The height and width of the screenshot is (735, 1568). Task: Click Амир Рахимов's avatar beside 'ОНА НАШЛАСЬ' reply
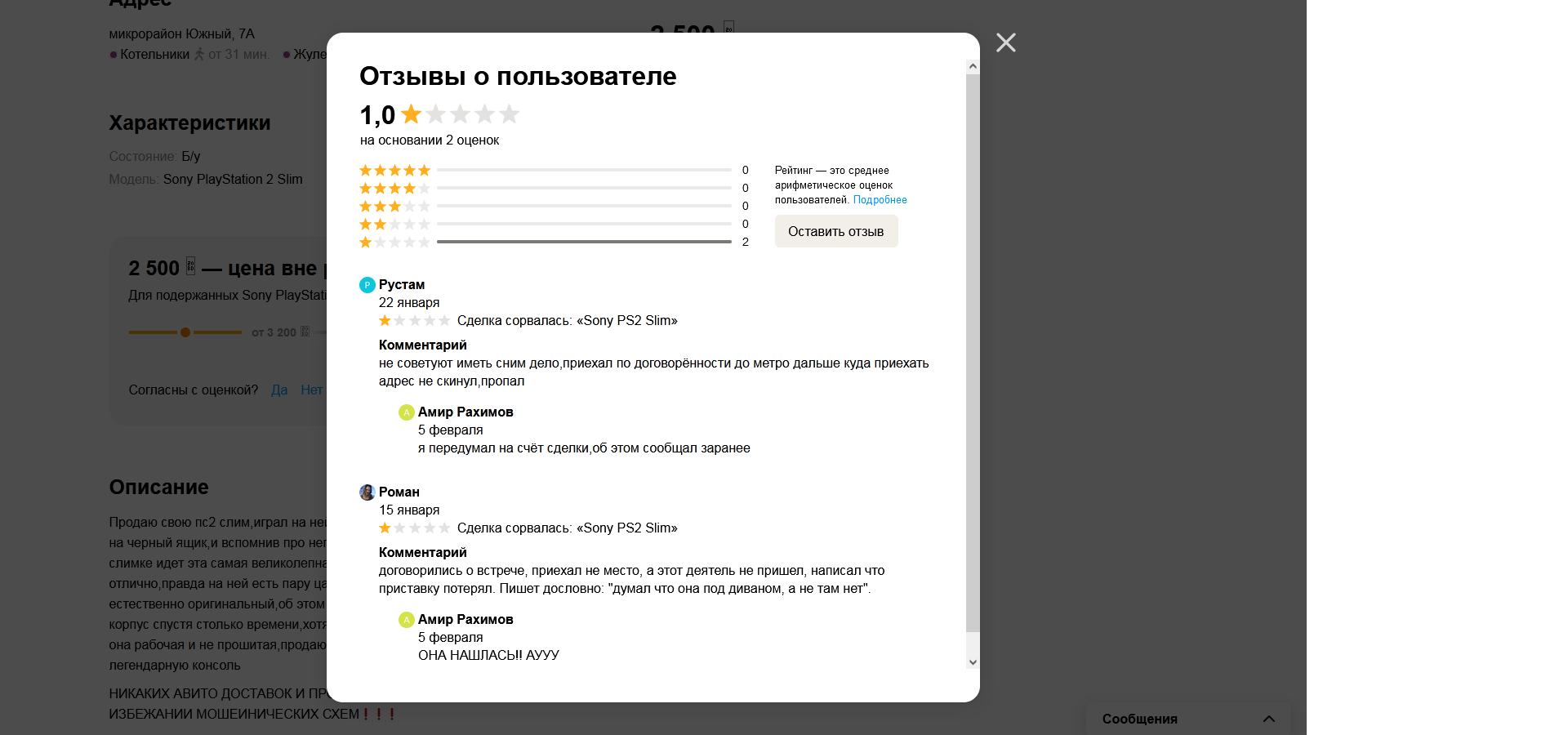click(407, 620)
